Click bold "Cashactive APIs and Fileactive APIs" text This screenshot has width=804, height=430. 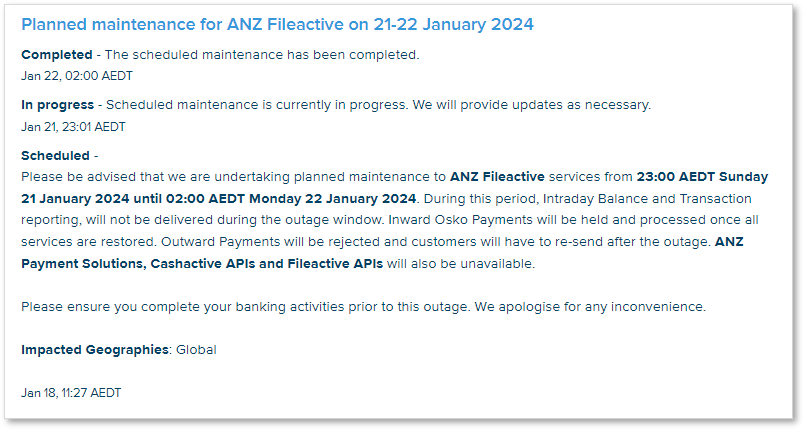(x=262, y=264)
